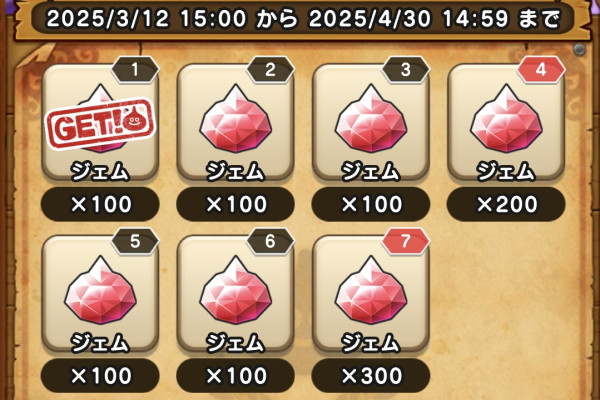Screen dimensions: 600x400
Task: Tap the number 5 day badge
Action: [x=135, y=242]
